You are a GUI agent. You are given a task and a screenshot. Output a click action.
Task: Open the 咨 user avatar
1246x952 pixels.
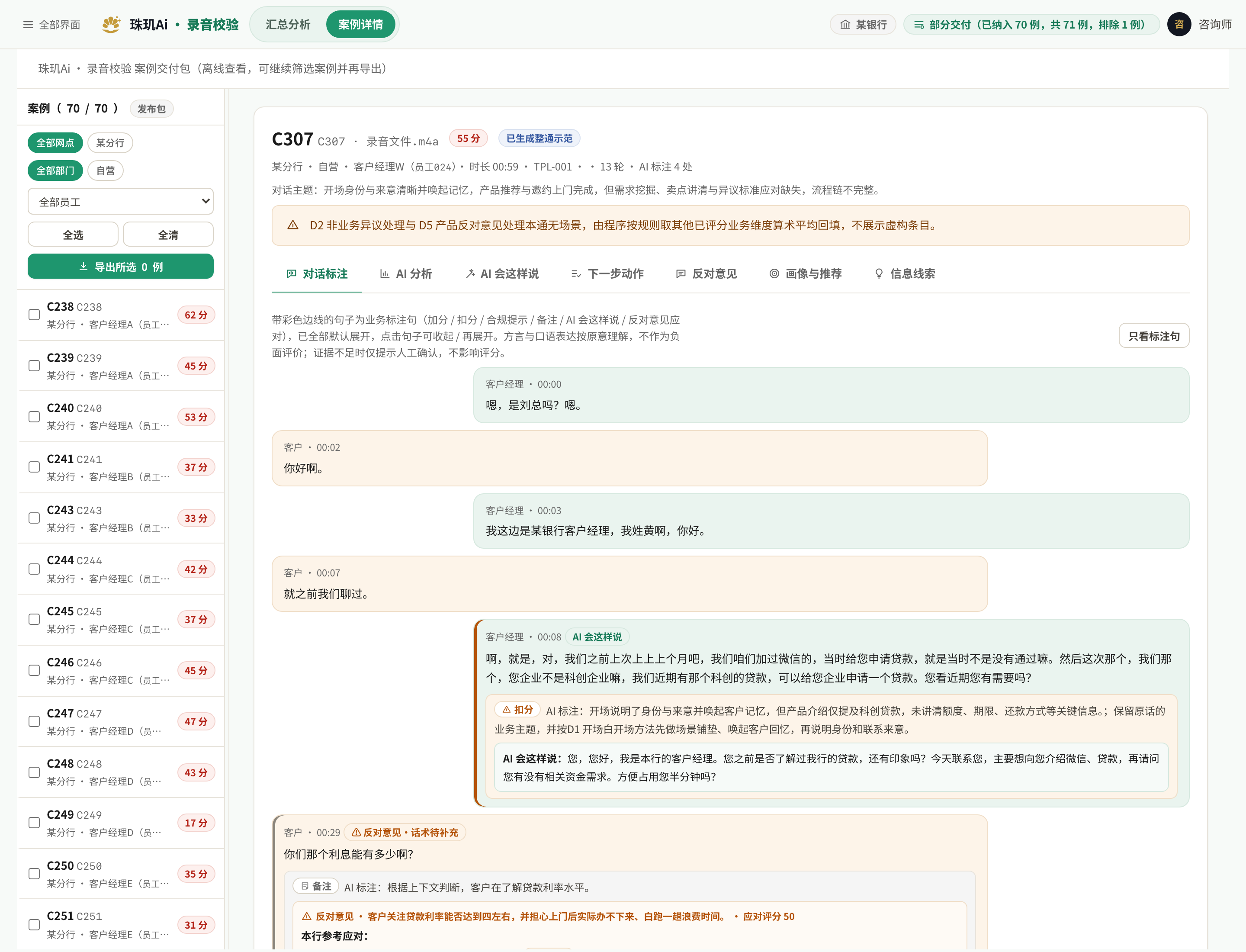click(x=1179, y=24)
